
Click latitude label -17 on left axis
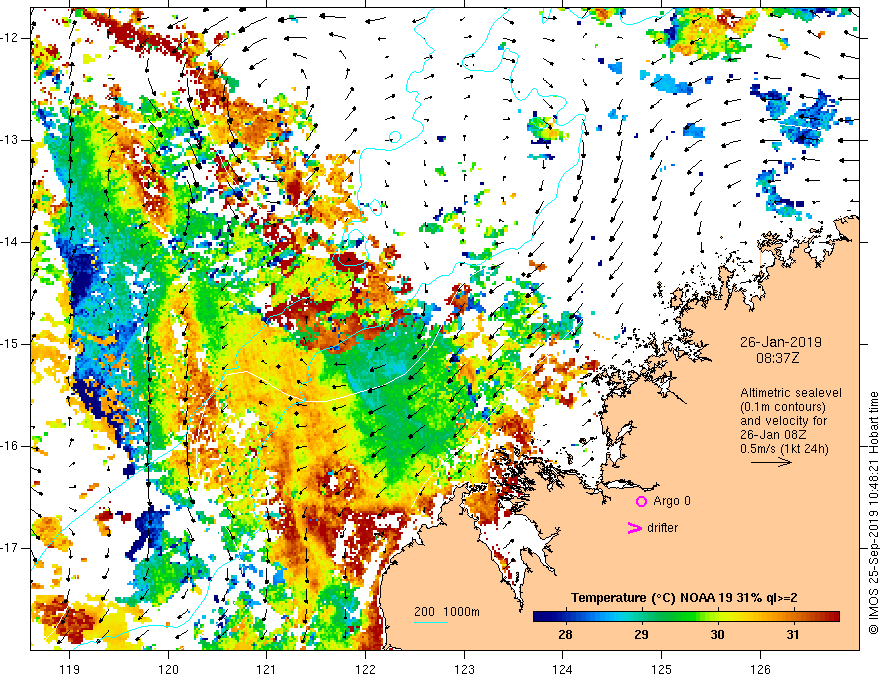click(11, 548)
